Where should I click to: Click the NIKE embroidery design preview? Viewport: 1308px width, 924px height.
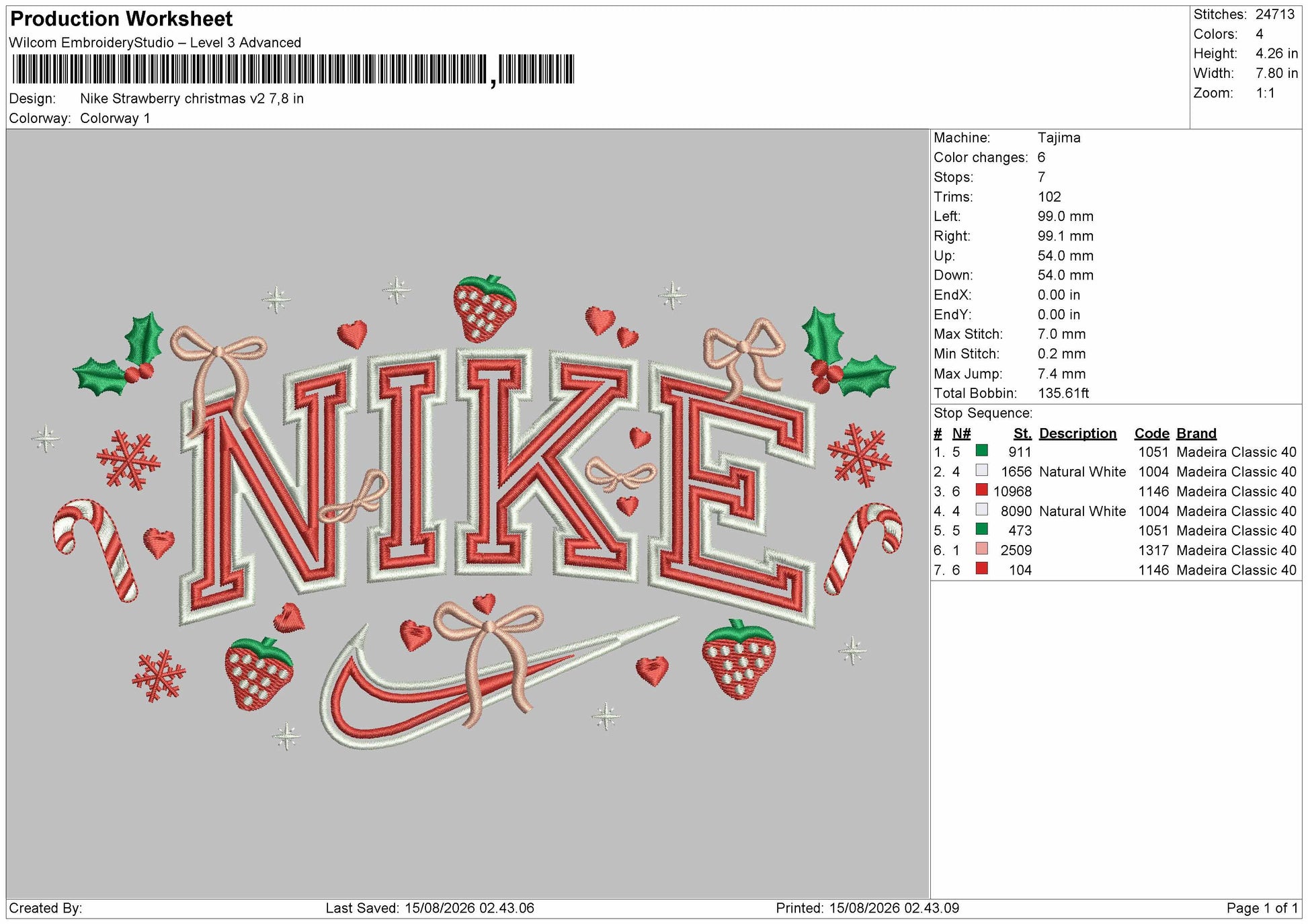[468, 514]
